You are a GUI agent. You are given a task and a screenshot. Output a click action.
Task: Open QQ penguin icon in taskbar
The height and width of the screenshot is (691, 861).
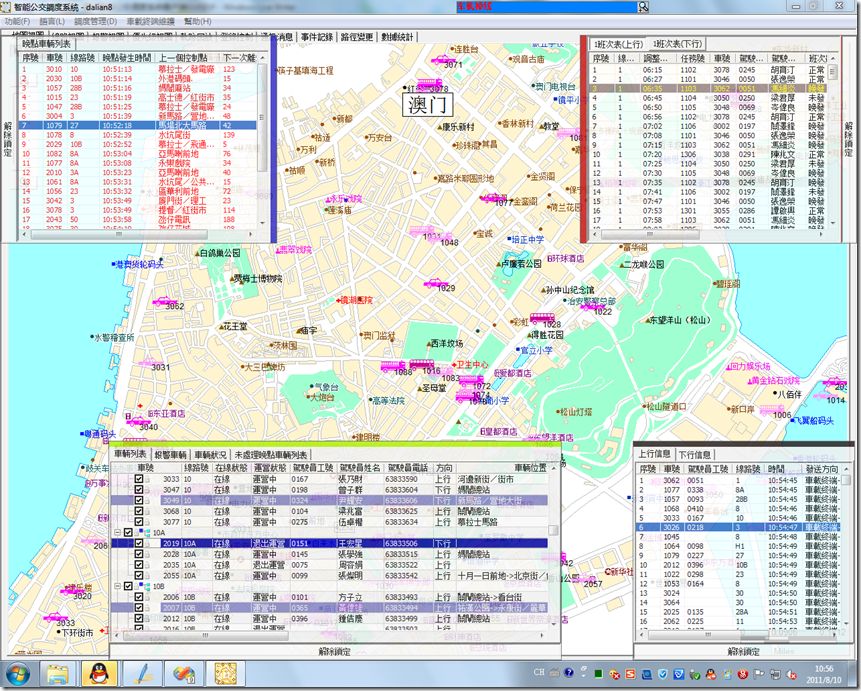[99, 673]
